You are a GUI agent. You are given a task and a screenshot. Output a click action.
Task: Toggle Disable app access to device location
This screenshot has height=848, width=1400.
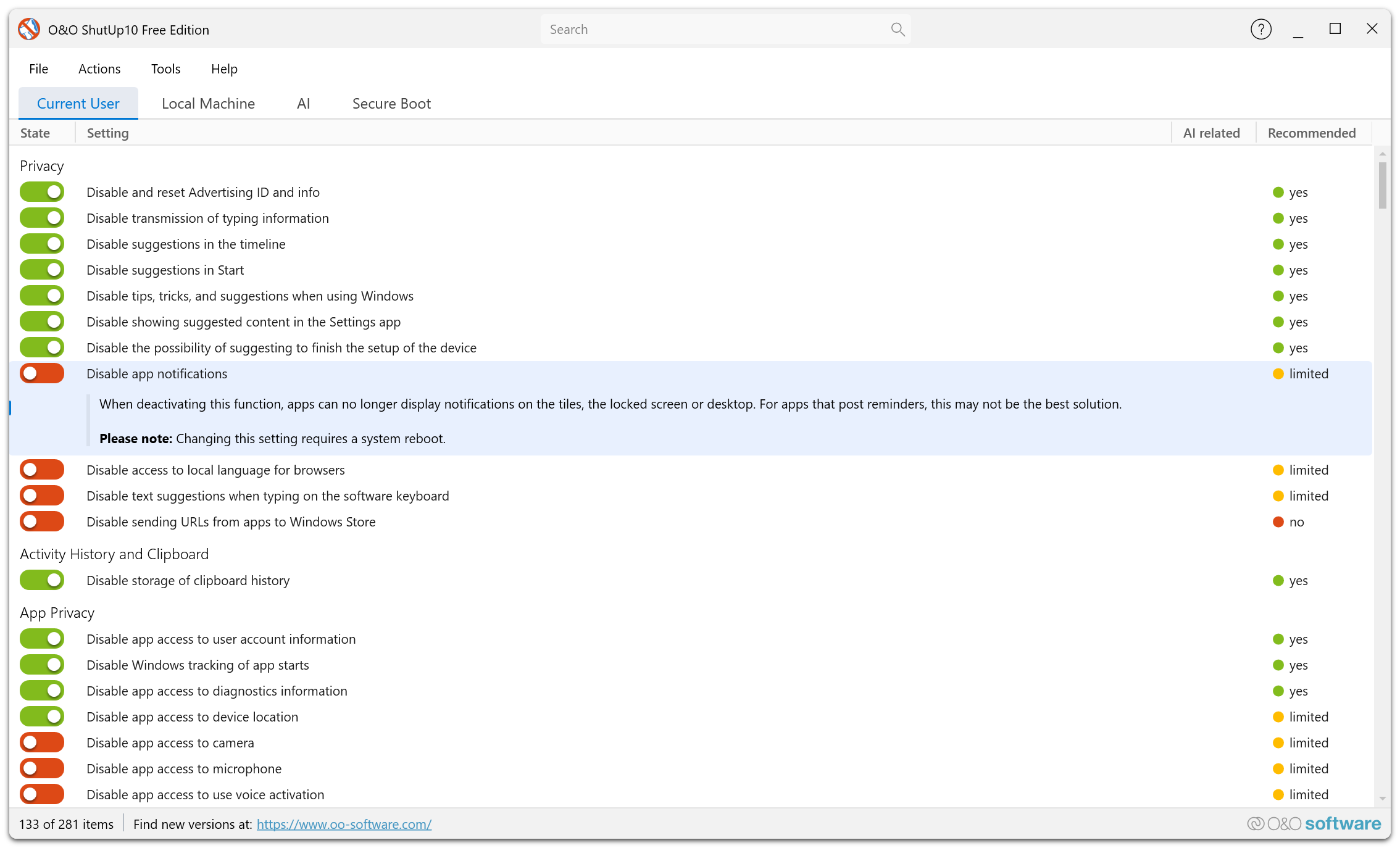click(x=42, y=717)
